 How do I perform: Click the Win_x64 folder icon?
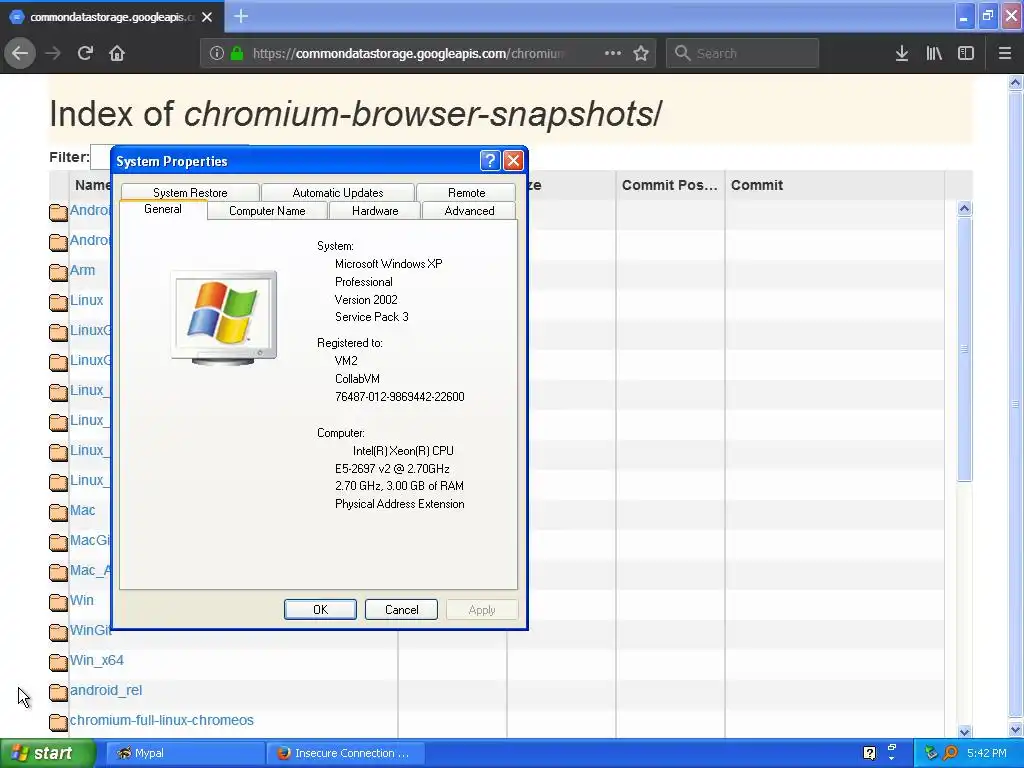click(58, 662)
